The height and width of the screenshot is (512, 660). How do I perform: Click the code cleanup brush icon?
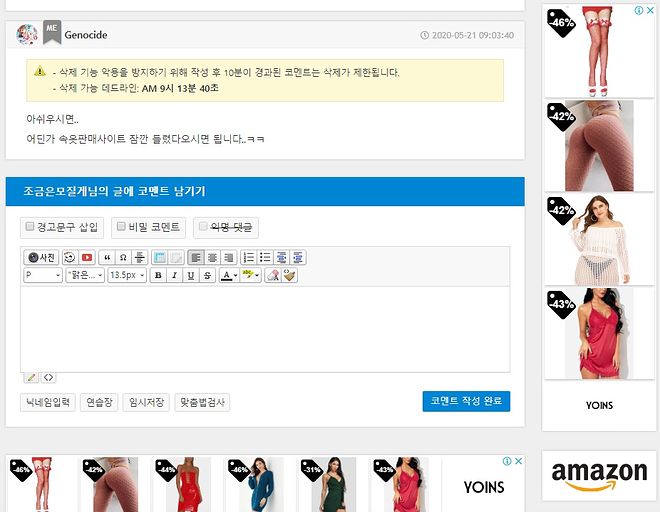pos(290,275)
